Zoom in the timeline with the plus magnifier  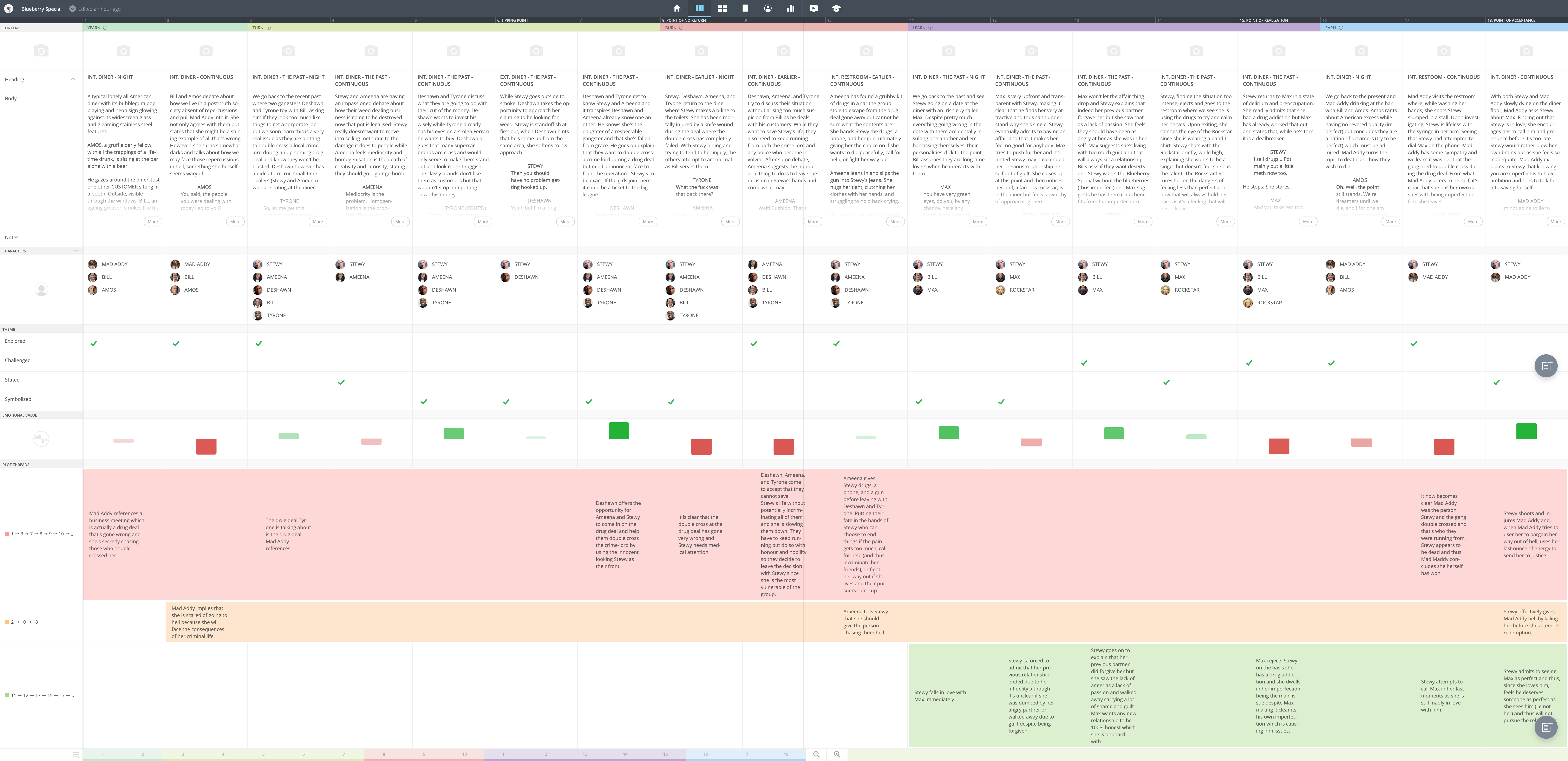click(x=837, y=754)
